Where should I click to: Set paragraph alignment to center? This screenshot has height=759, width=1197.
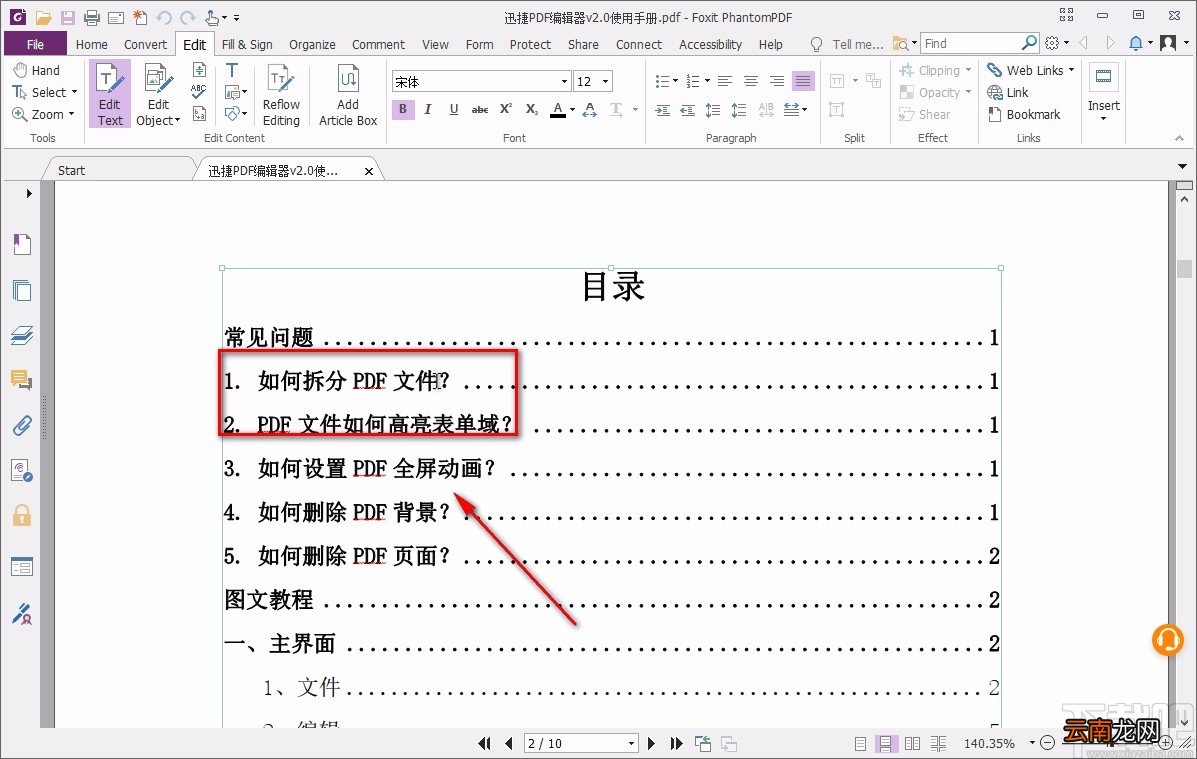[x=750, y=81]
